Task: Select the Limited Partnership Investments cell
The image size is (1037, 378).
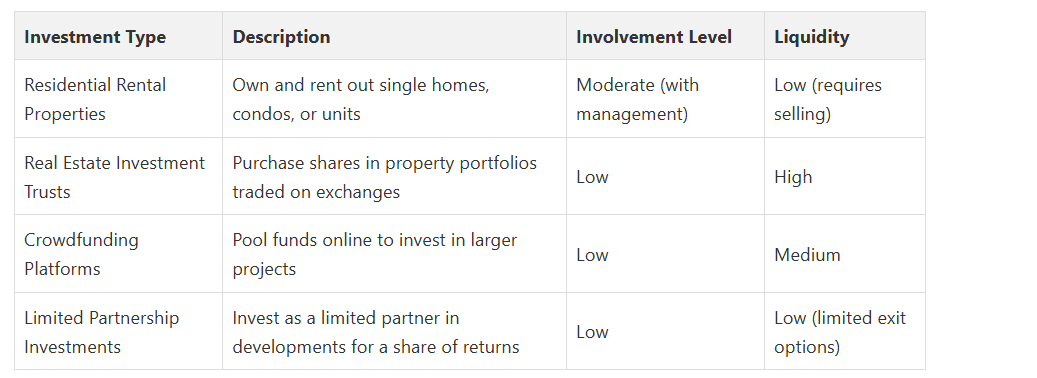Action: [118, 331]
